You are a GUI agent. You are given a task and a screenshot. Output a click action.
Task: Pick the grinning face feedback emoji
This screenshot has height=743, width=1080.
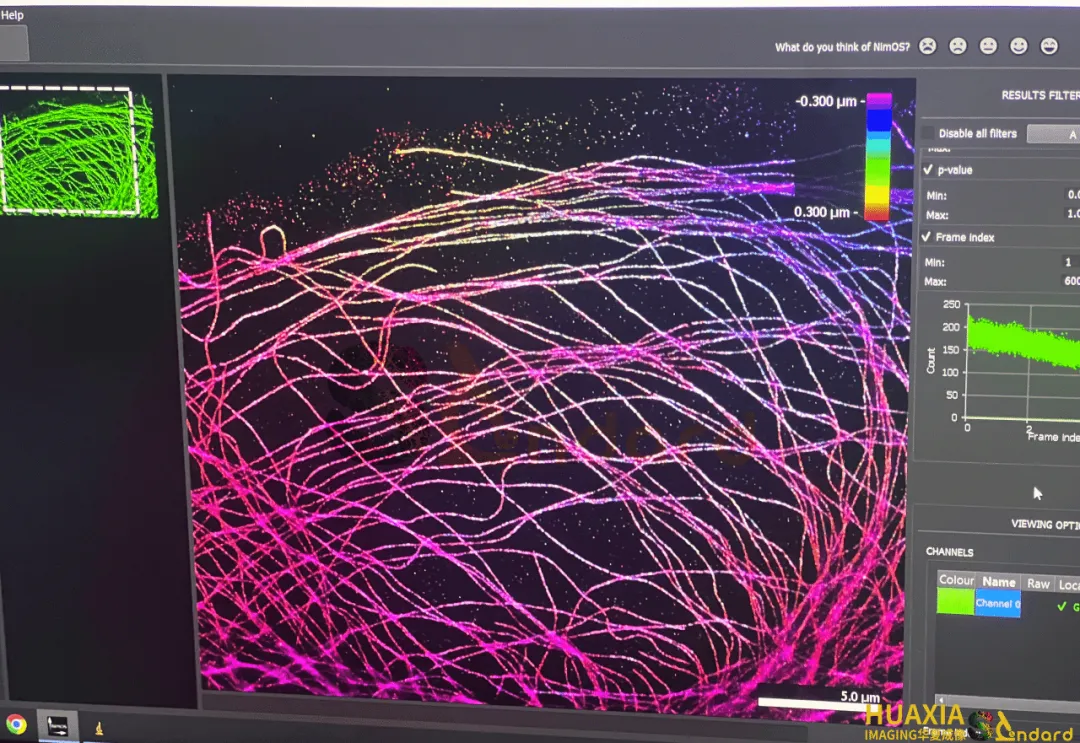[1049, 46]
